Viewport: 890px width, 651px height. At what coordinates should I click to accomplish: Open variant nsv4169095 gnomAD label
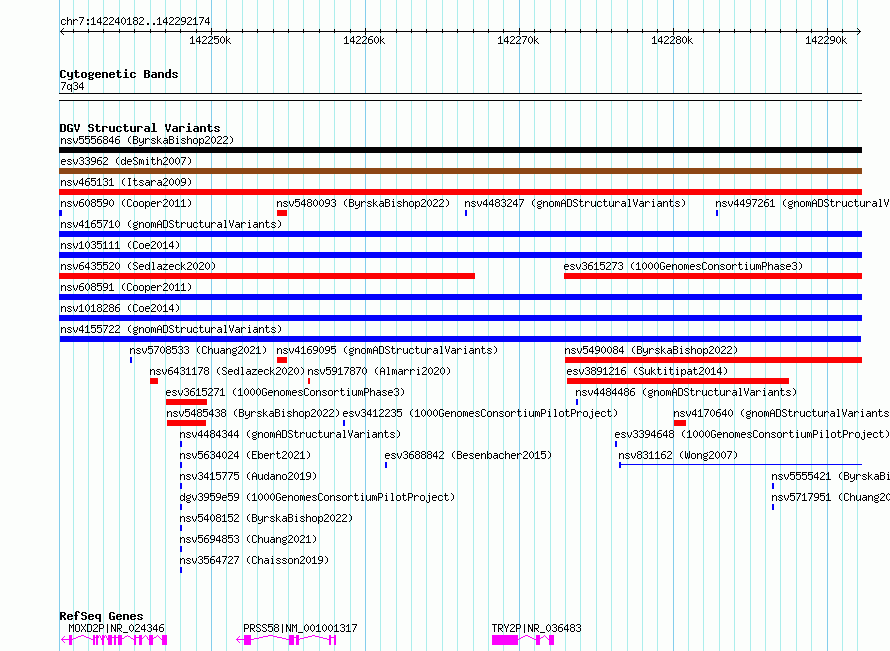coord(387,350)
